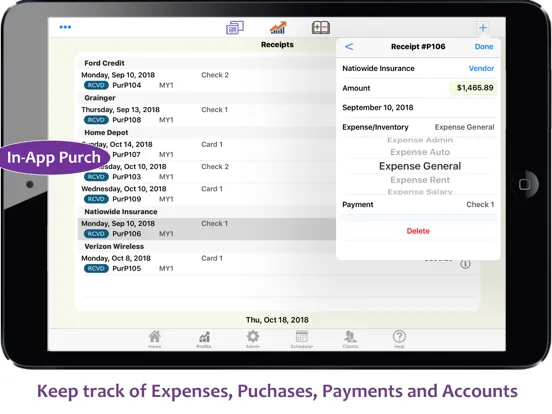Open the Help question mark tab
This screenshot has height=414, width=552.
pyautogui.click(x=399, y=339)
